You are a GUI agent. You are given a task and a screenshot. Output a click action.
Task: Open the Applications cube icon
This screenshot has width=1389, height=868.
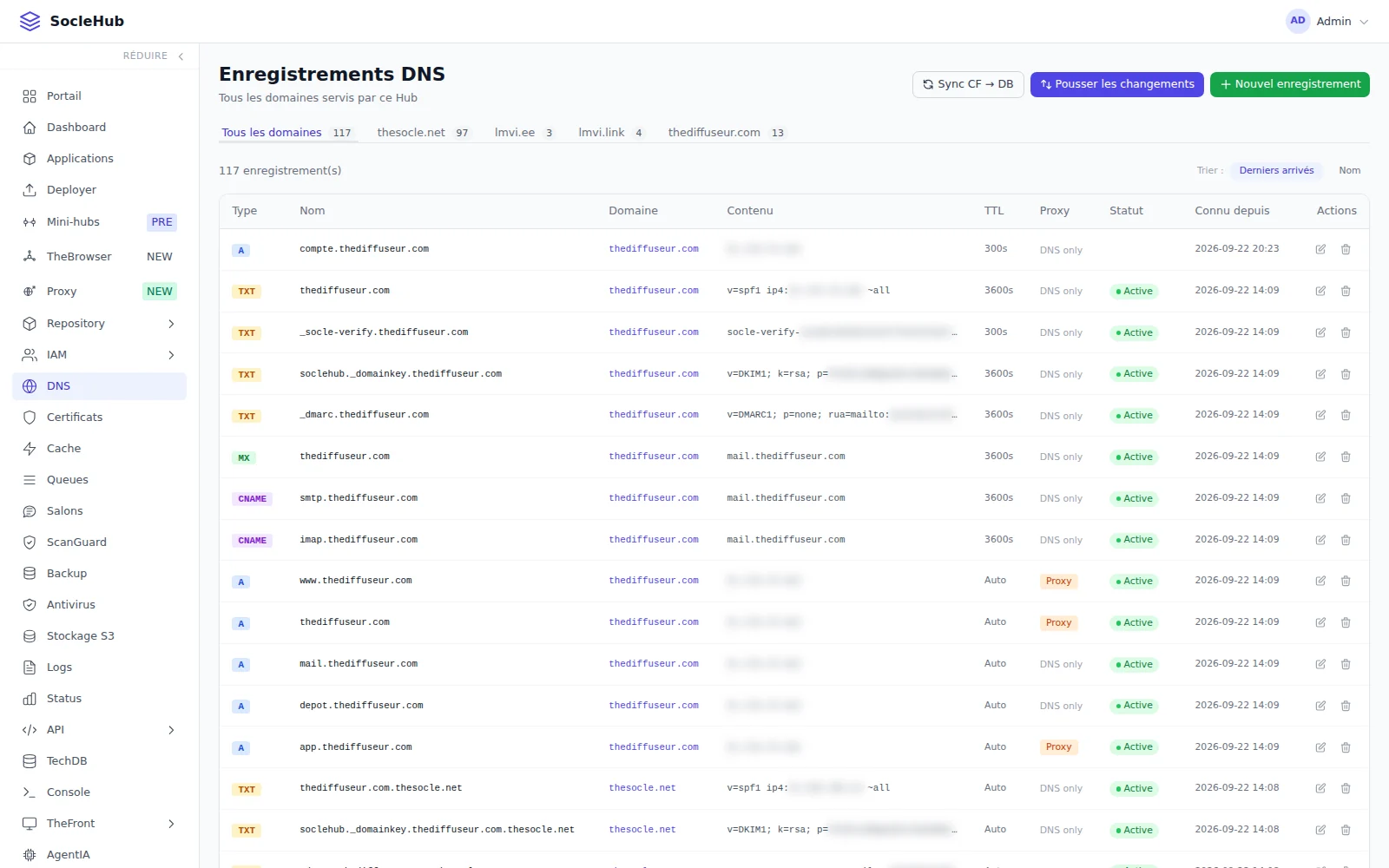(30, 159)
